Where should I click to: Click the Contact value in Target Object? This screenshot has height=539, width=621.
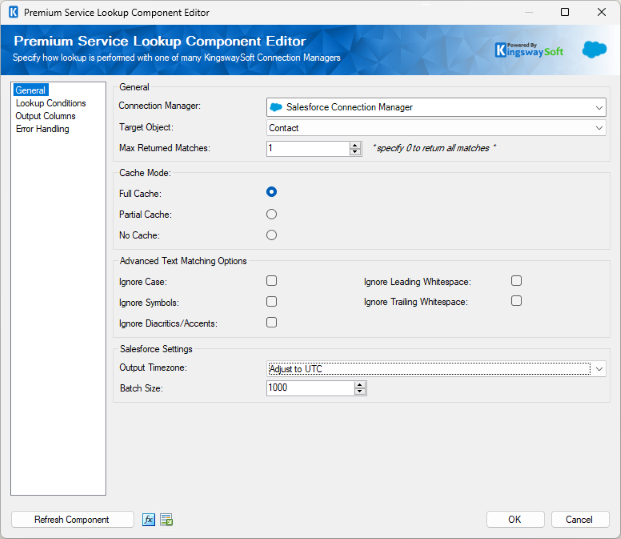tap(284, 128)
